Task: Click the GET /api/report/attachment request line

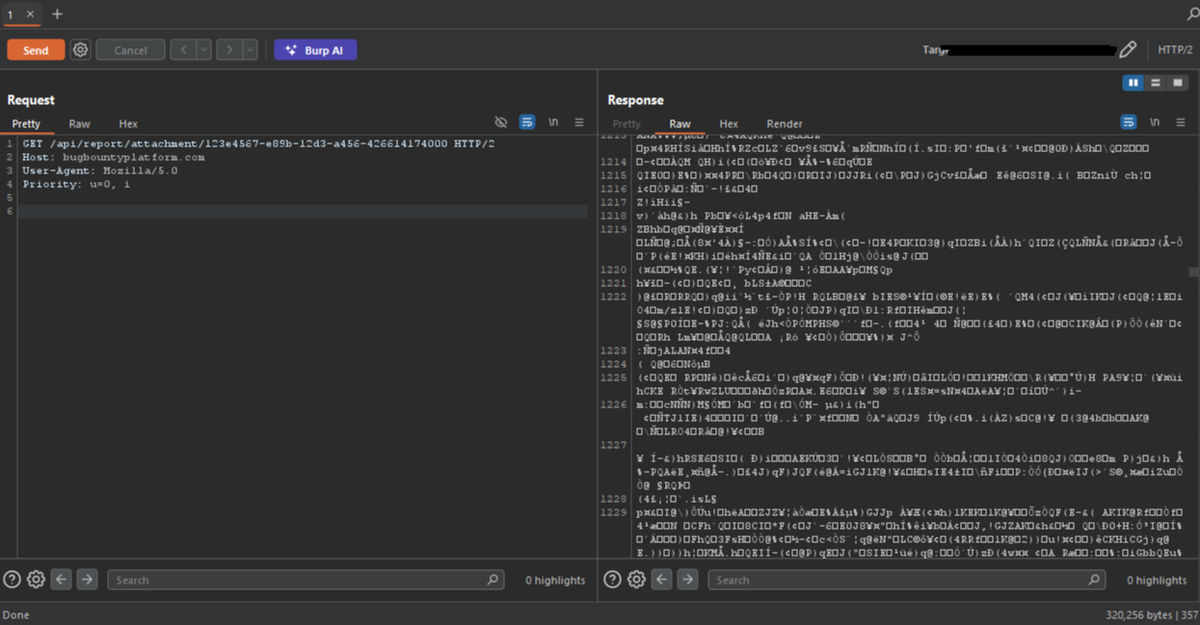Action: (x=258, y=143)
